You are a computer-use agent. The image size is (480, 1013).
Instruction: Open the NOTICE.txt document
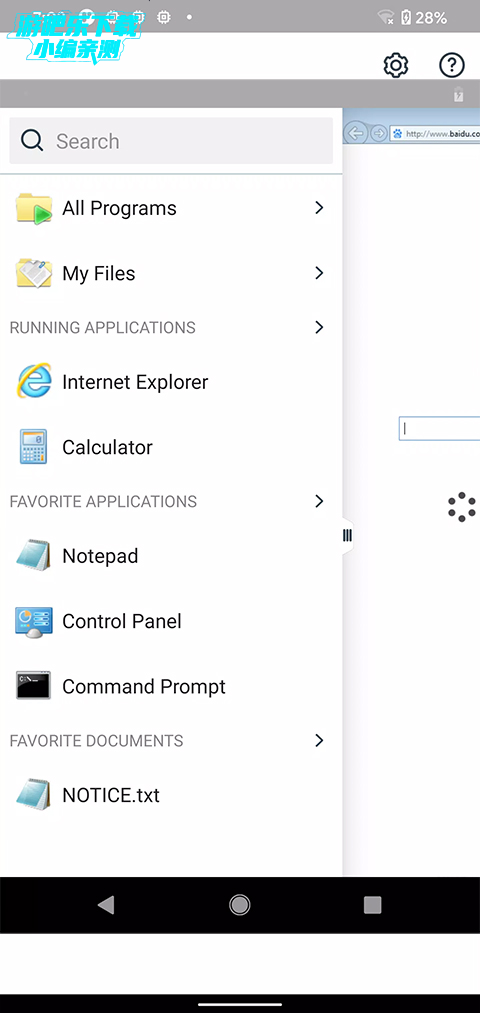[x=171, y=795]
